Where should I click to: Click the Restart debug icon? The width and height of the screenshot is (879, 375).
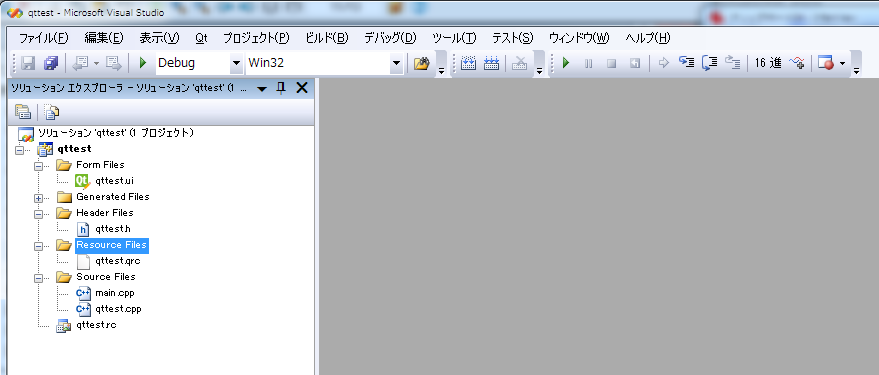(635, 63)
